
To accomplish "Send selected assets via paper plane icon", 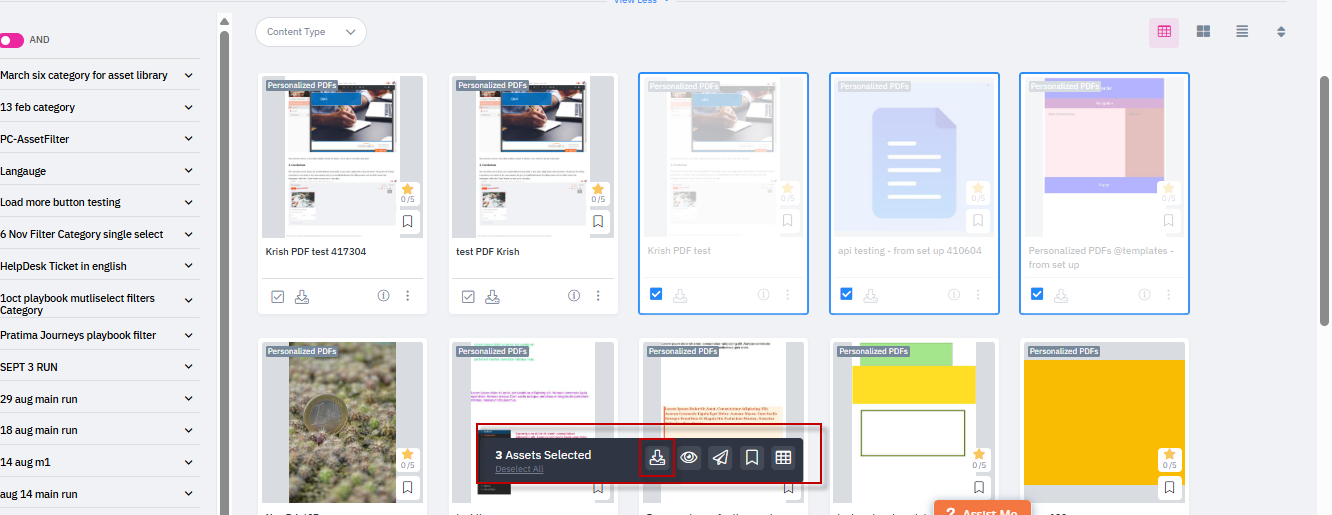I will [x=720, y=457].
